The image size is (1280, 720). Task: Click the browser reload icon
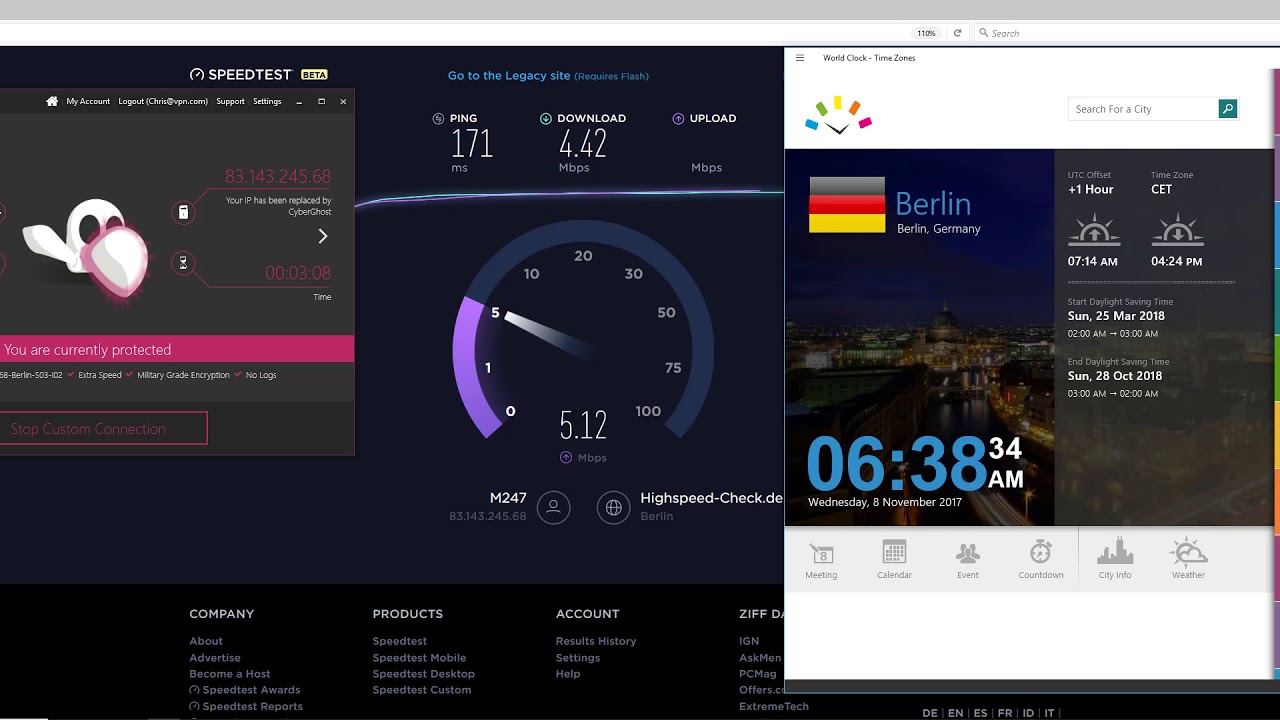[x=957, y=33]
